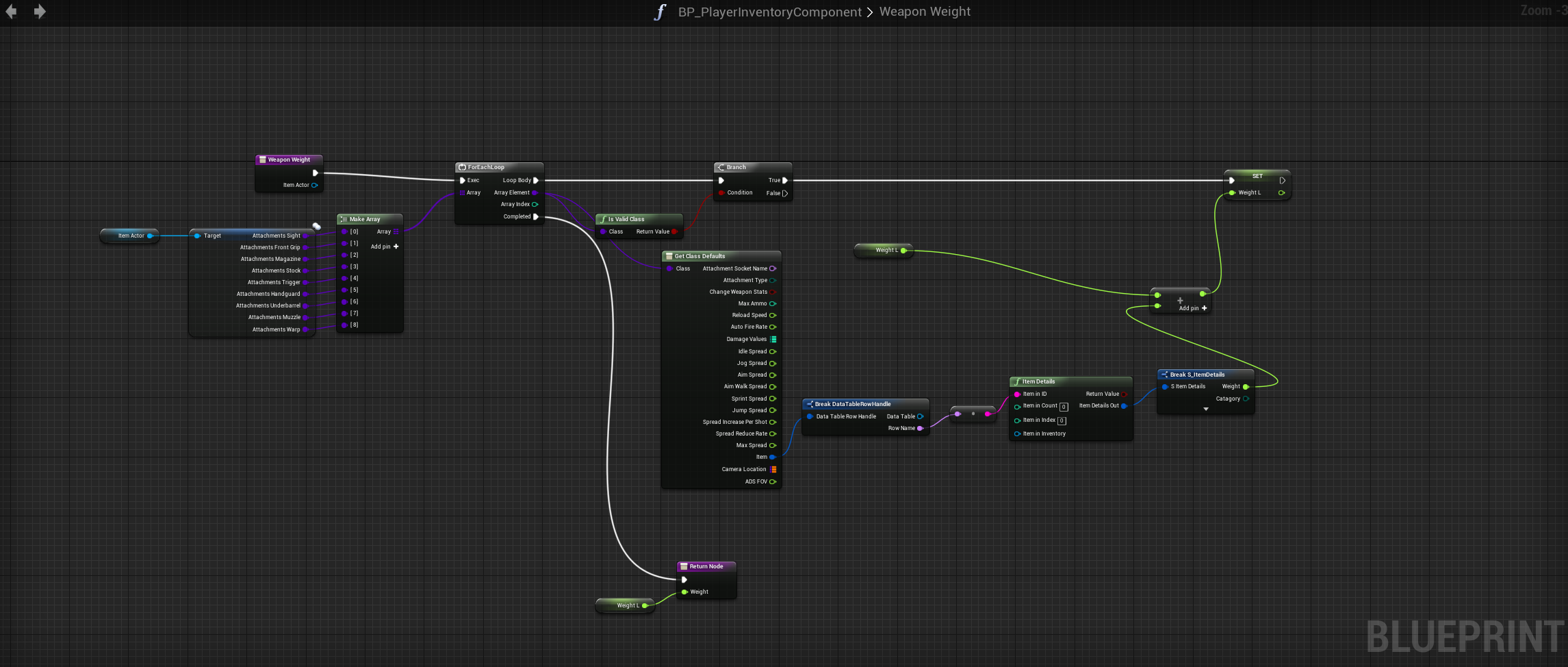
Task: Select the Make Array node icon
Action: [x=344, y=219]
